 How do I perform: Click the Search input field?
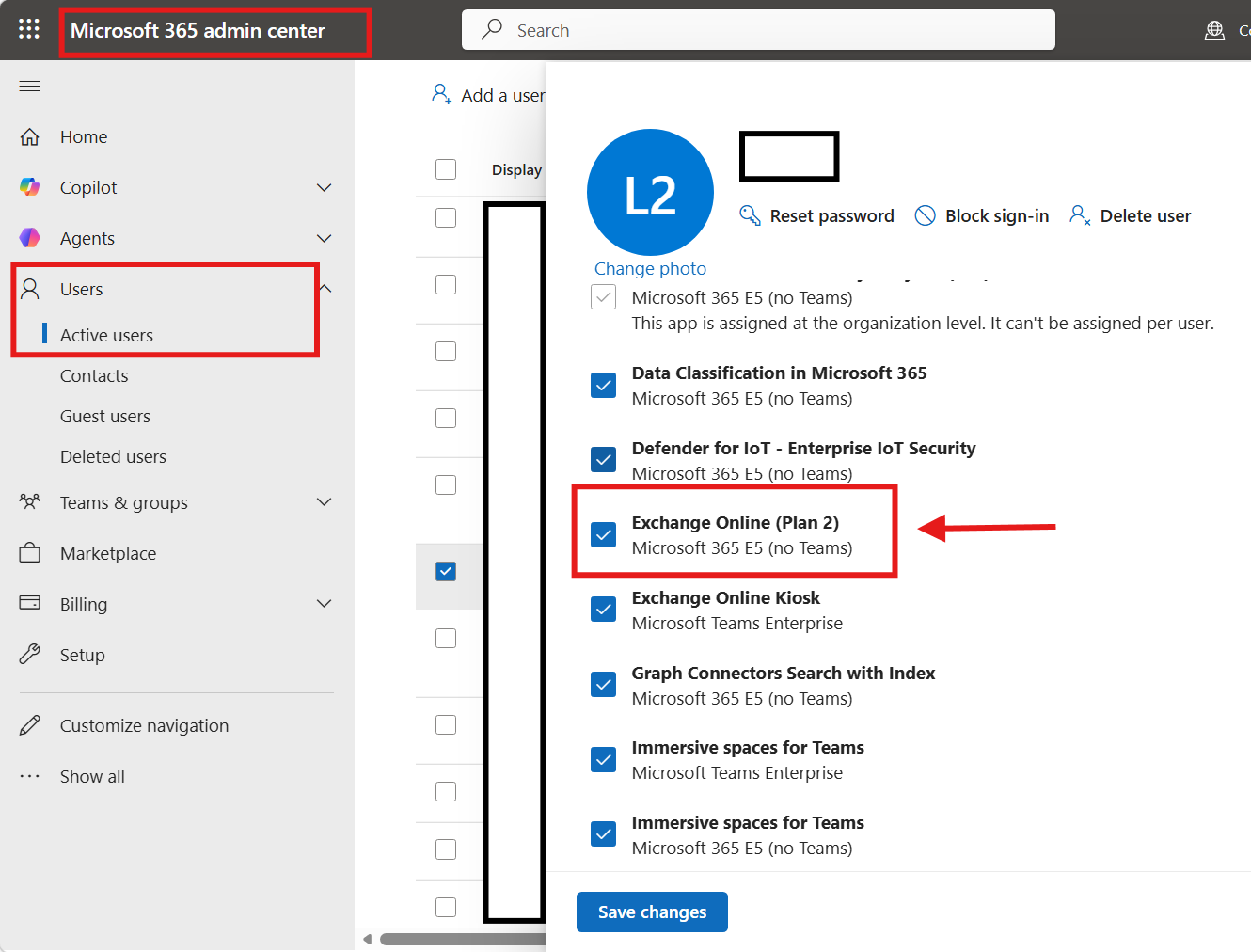pyautogui.click(x=758, y=30)
